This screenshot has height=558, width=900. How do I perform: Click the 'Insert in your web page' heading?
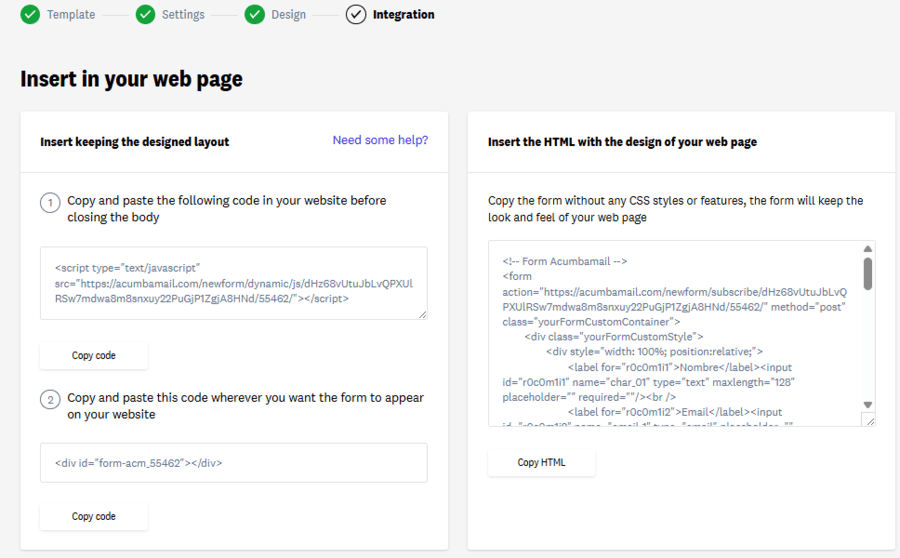[x=131, y=79]
